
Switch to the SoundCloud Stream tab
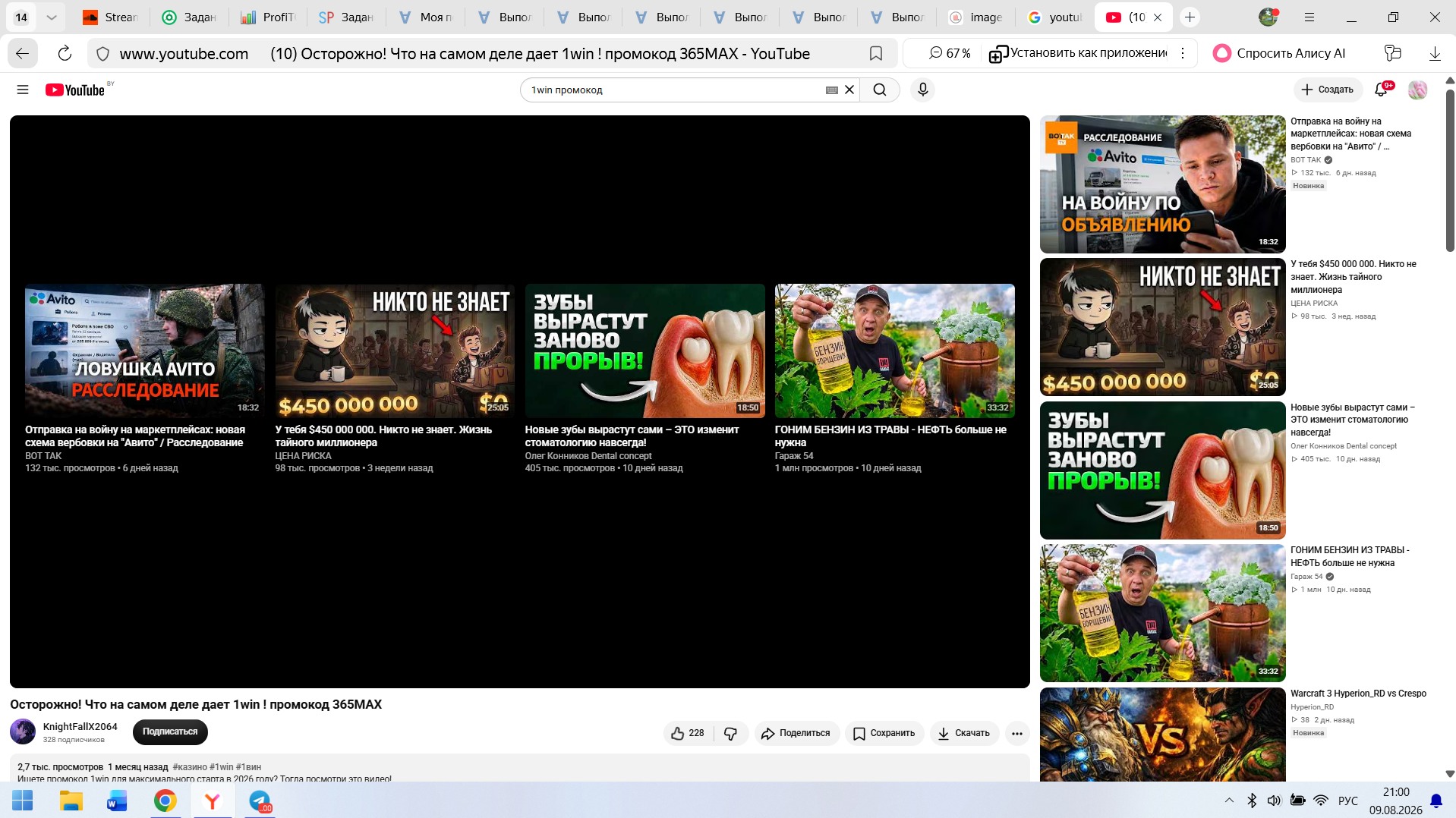coord(111,17)
